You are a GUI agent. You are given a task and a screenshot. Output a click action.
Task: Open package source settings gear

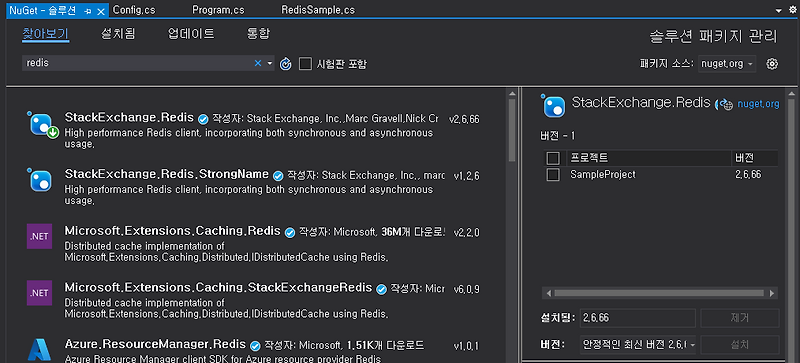point(772,64)
